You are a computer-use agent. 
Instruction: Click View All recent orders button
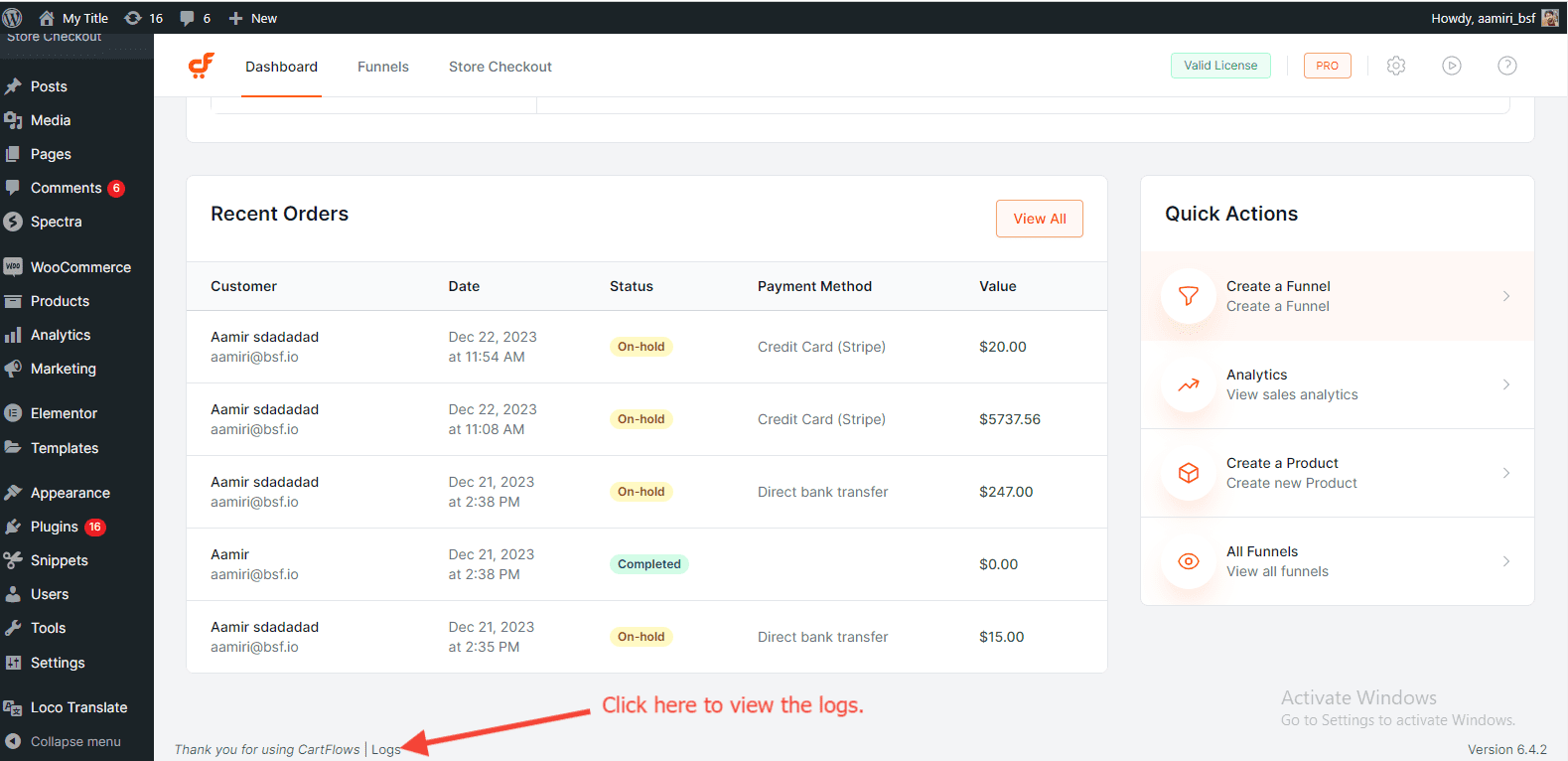[x=1039, y=219]
